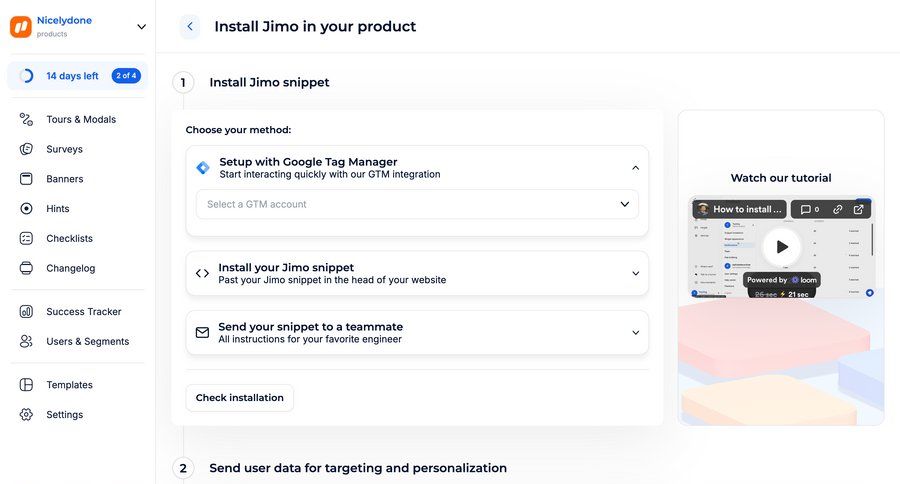
Task: Open the How to install video title
Action: coord(747,210)
